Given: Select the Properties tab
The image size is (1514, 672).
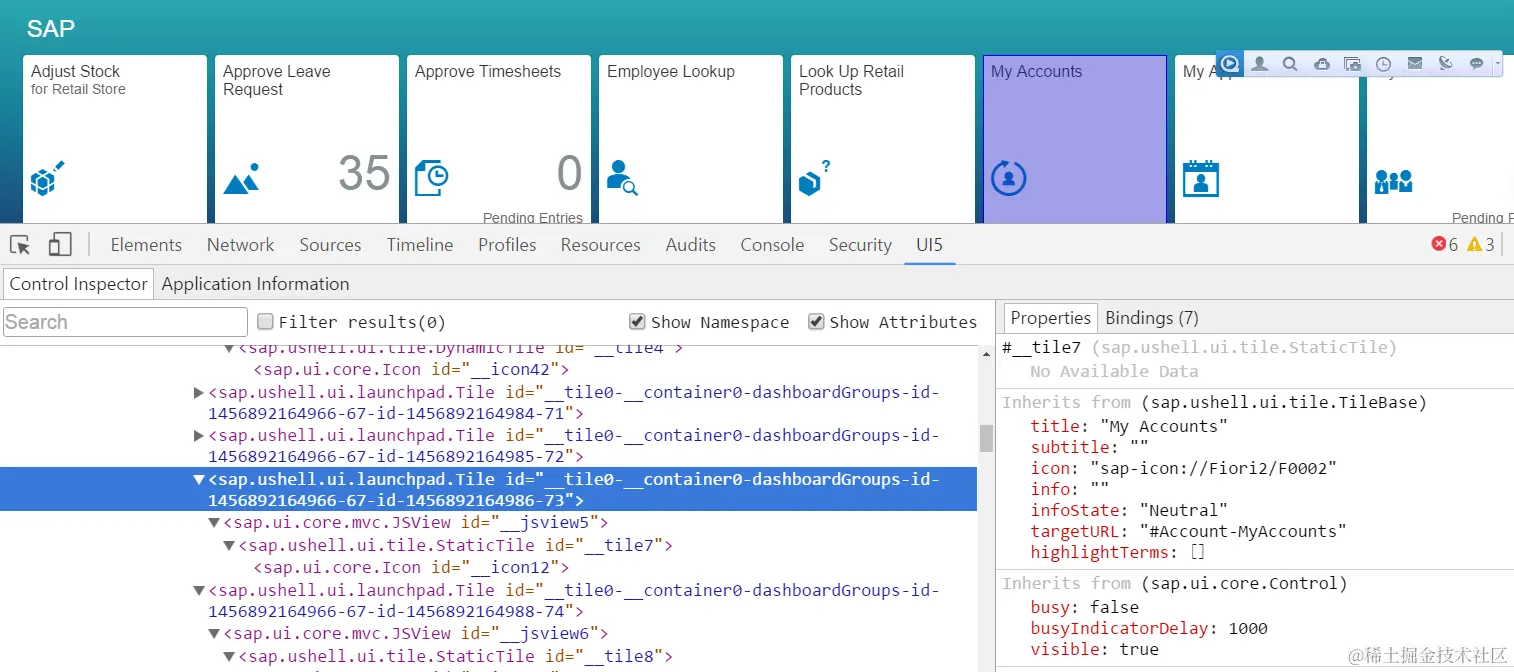Looking at the screenshot, I should click(x=1050, y=318).
